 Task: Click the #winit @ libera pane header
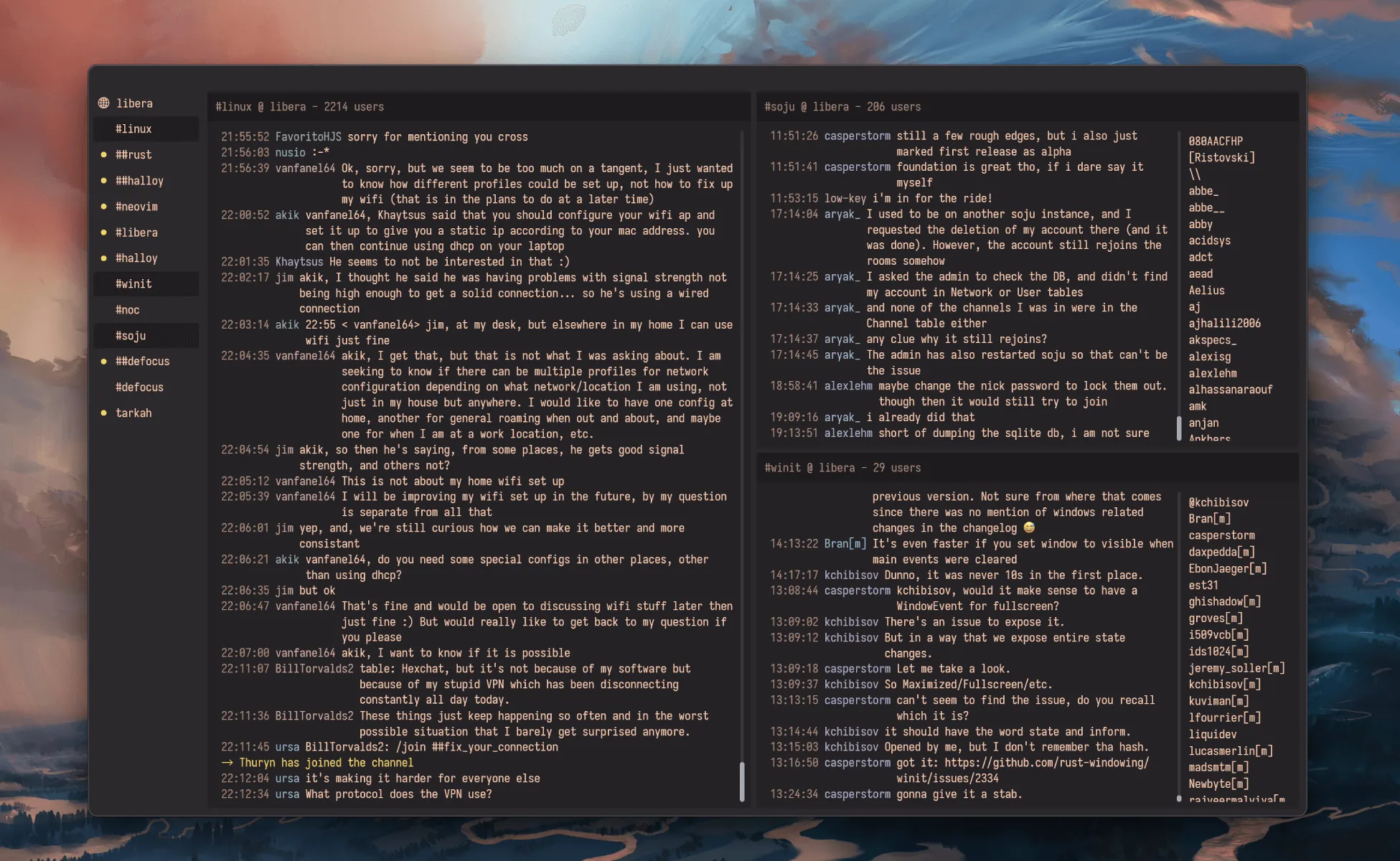pos(841,467)
